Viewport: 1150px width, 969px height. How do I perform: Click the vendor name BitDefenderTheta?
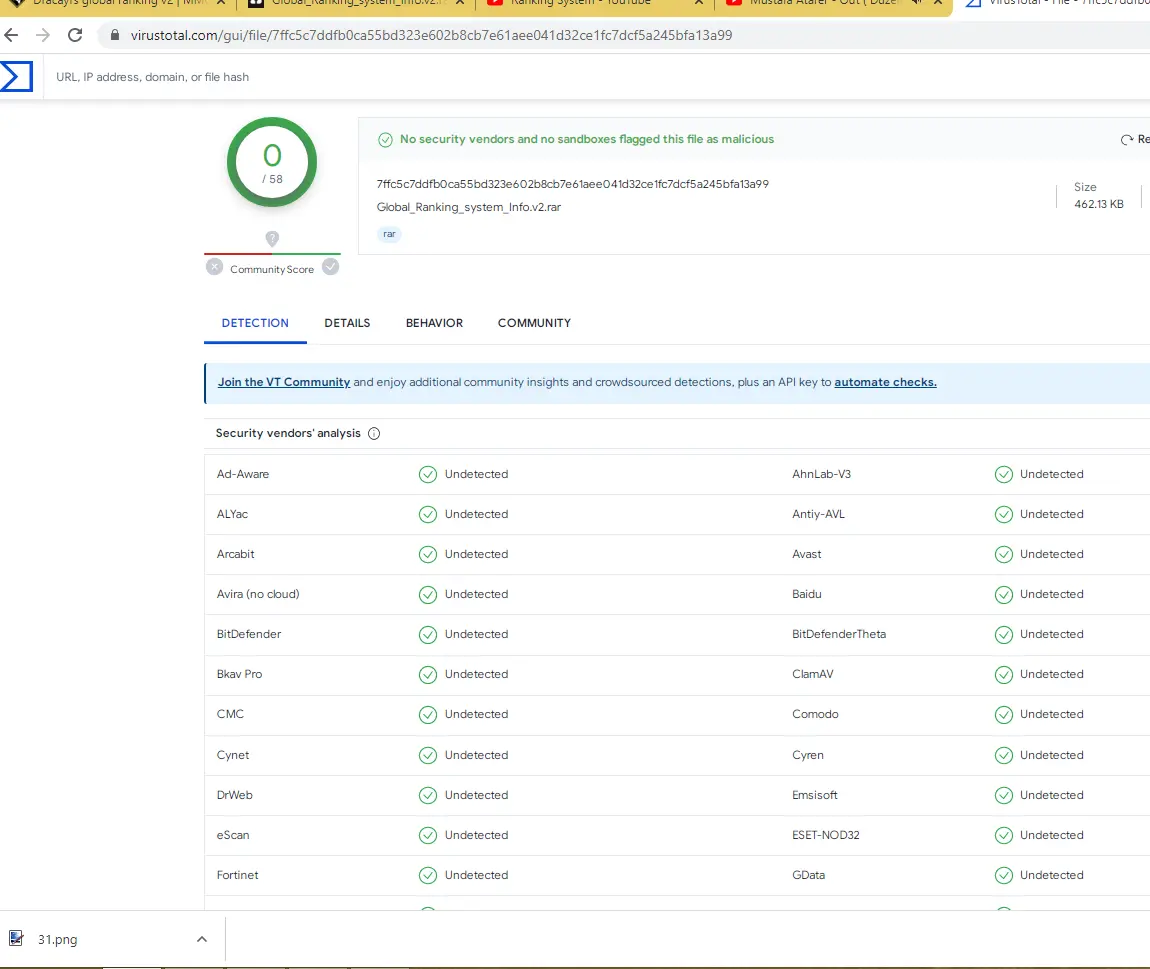839,634
